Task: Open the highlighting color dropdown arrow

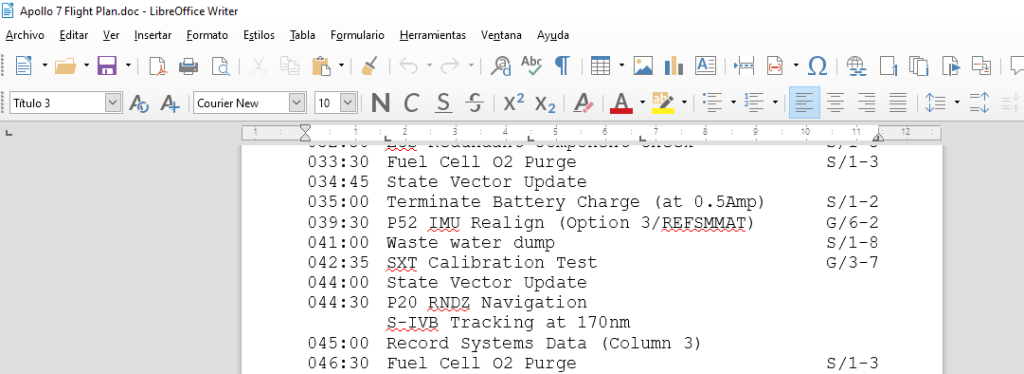Action: (x=684, y=102)
